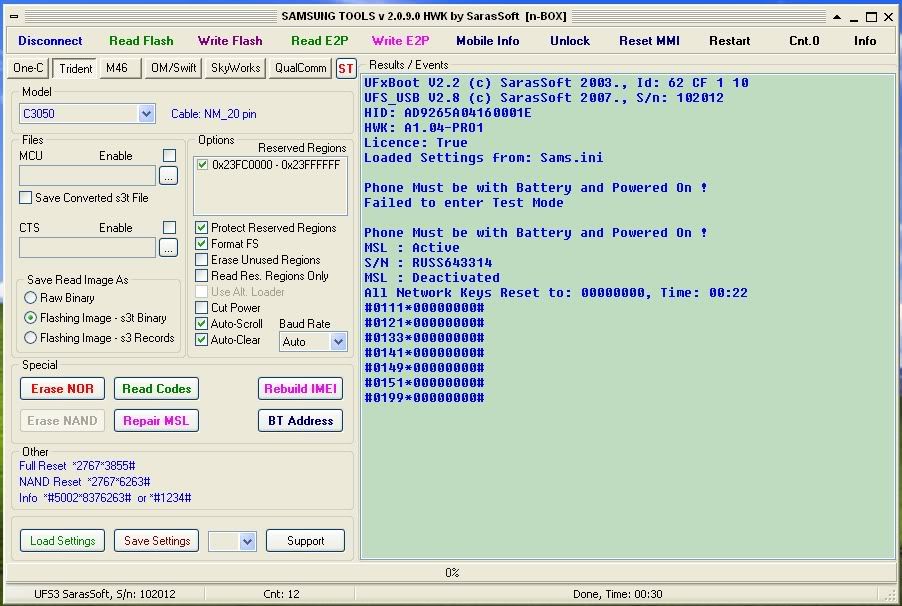Toggle the Auto-Scroll checkbox

[x=201, y=324]
